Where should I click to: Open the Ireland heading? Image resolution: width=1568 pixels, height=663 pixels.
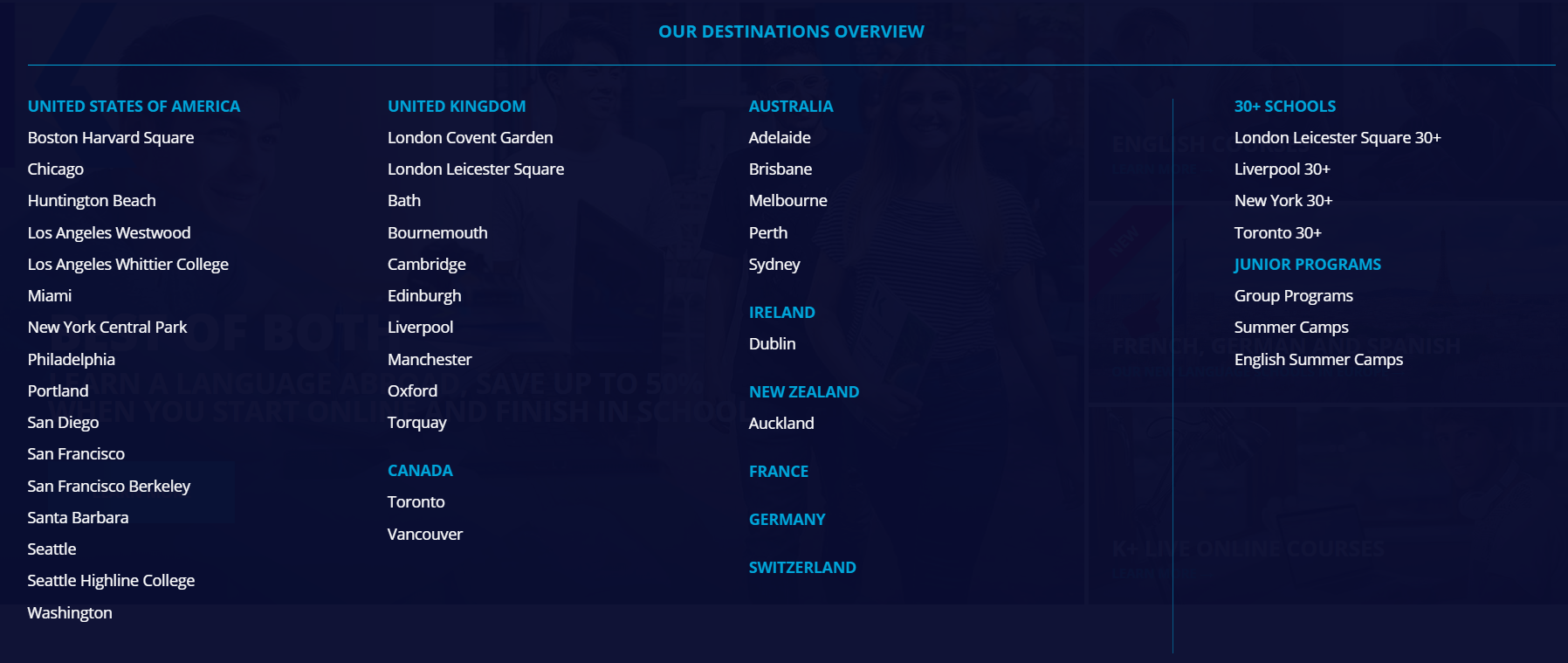click(x=782, y=312)
